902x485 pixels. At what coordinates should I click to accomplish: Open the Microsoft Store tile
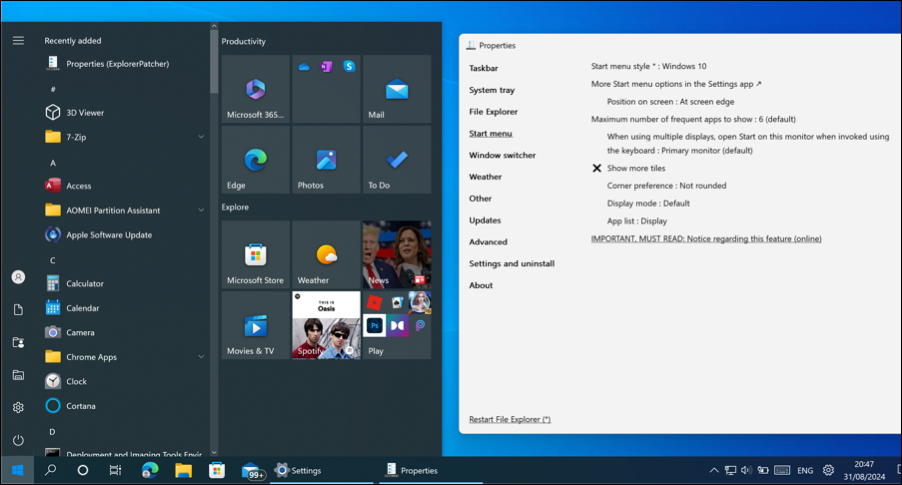[255, 255]
